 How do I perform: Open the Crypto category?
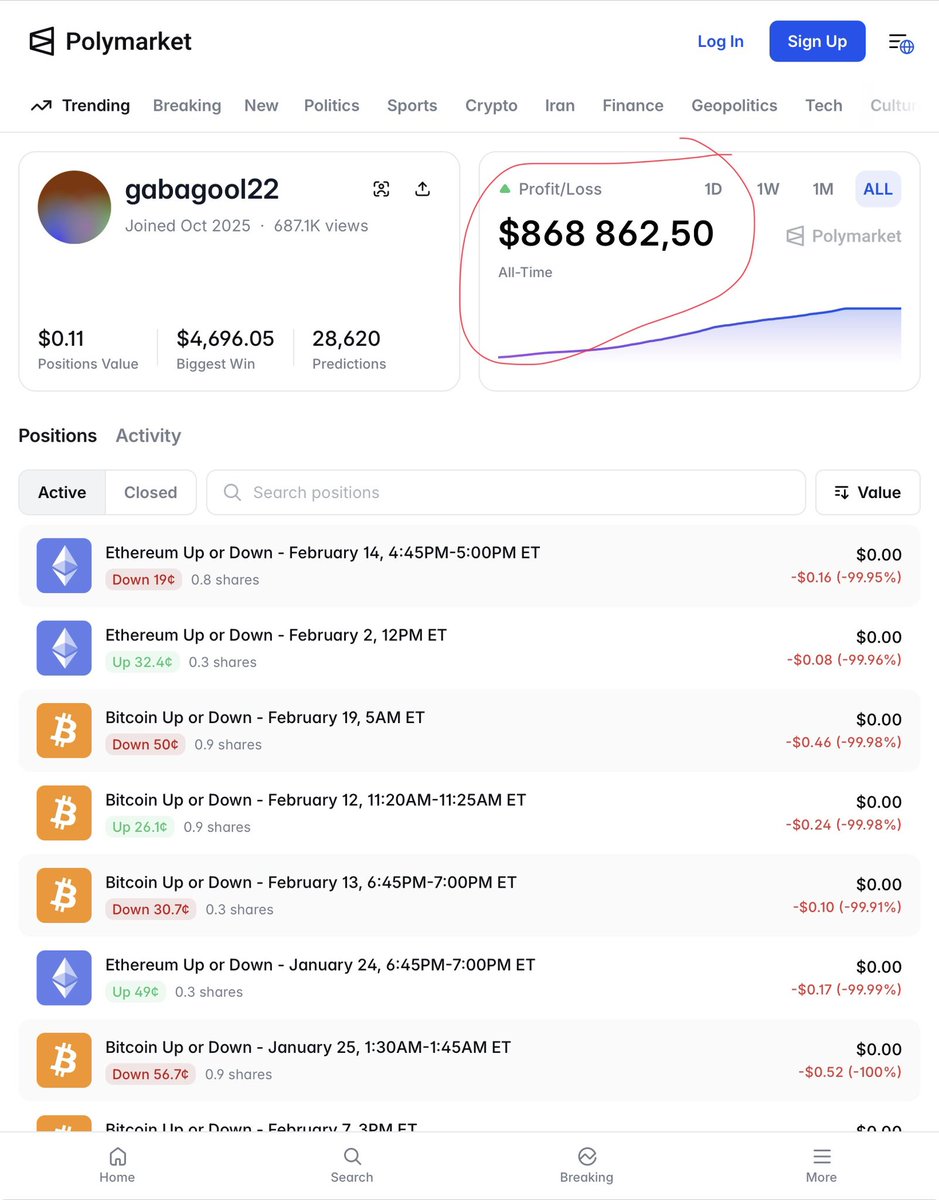pyautogui.click(x=491, y=106)
